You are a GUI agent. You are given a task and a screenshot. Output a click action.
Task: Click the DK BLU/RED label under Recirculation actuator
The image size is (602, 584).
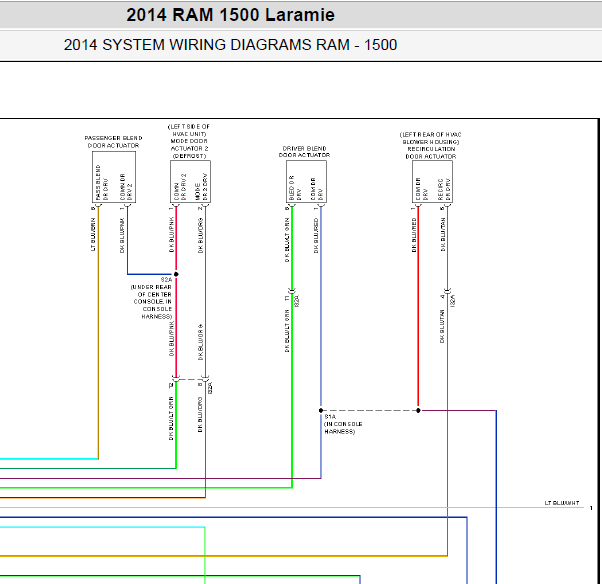[x=414, y=235]
